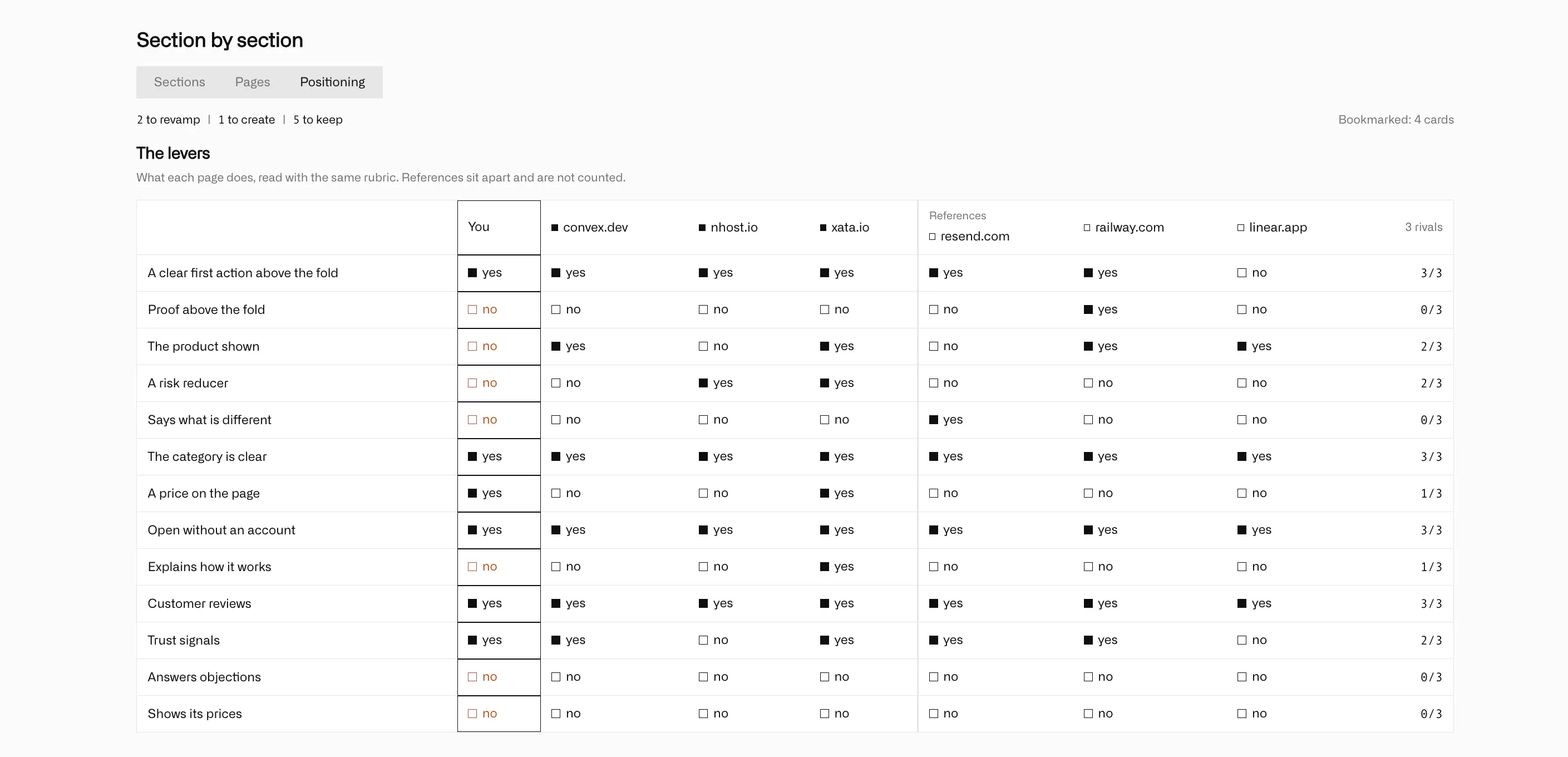Click 'The category is clear' row label
The image size is (1568, 757).
coord(207,456)
